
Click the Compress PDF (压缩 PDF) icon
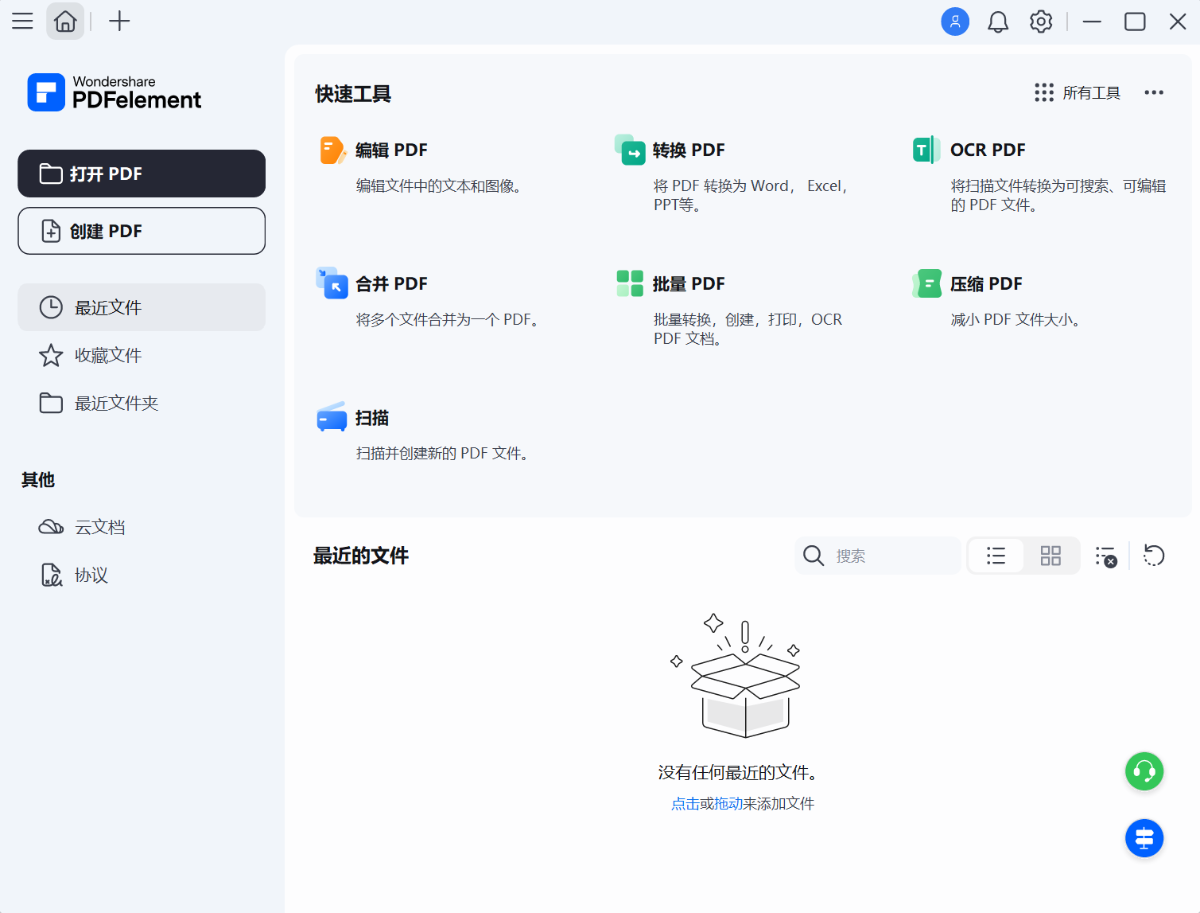pyautogui.click(x=926, y=284)
